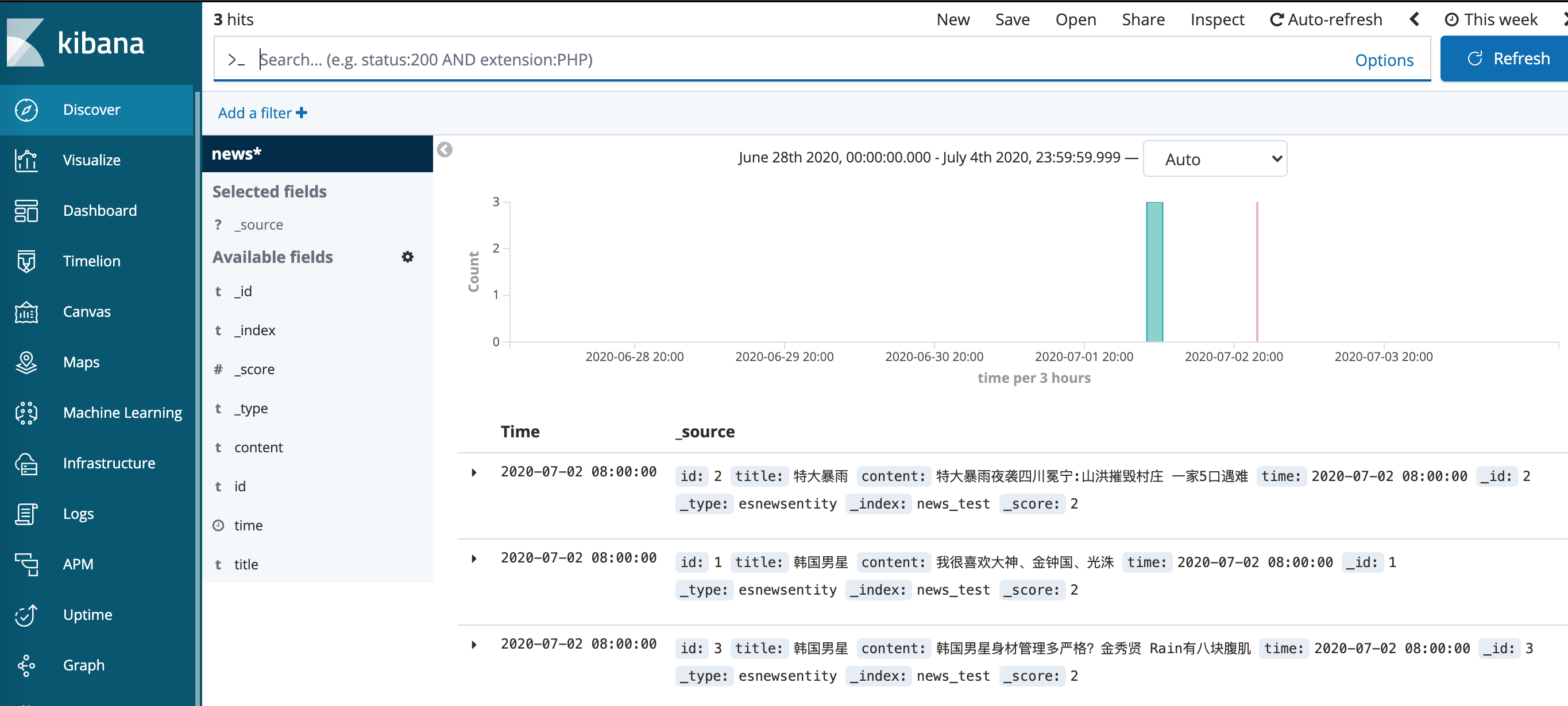
Task: Toggle the Auto-refresh setting
Action: coord(1325,20)
